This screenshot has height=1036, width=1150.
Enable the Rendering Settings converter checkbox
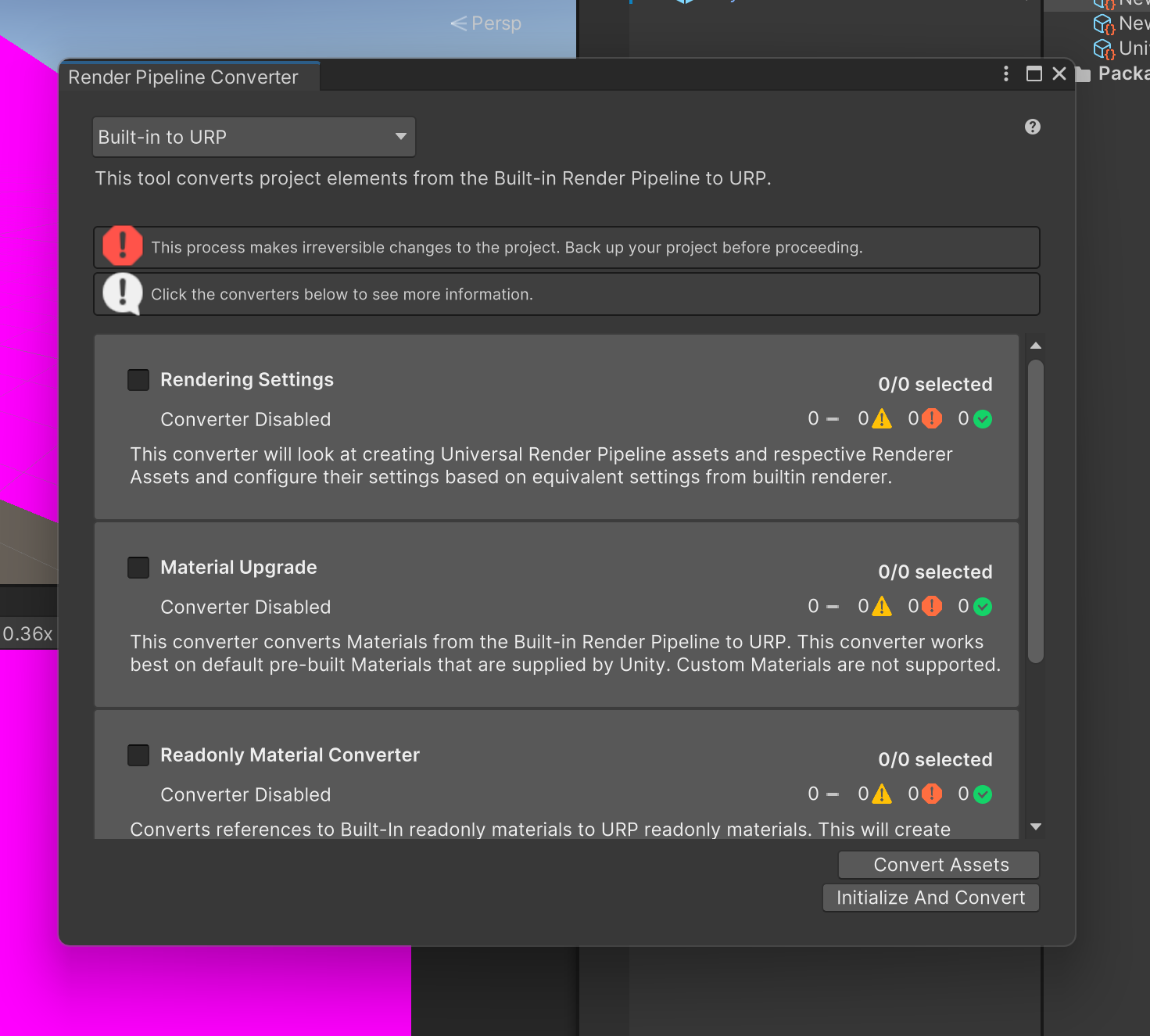(138, 380)
